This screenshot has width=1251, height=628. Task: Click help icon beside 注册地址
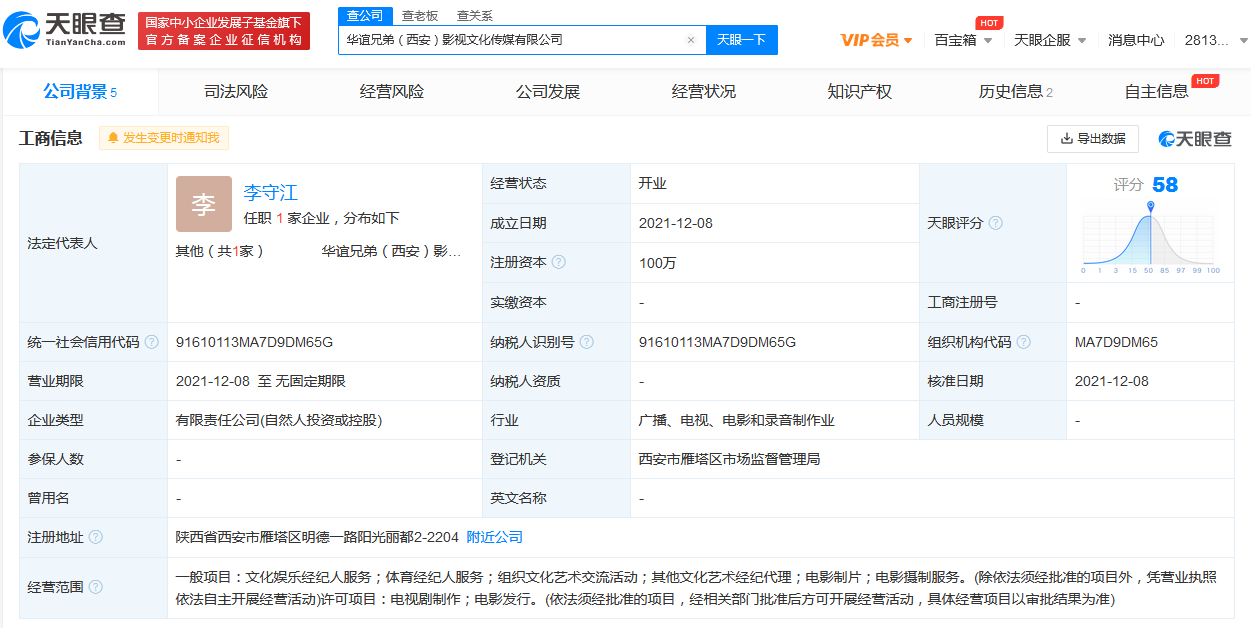95,537
